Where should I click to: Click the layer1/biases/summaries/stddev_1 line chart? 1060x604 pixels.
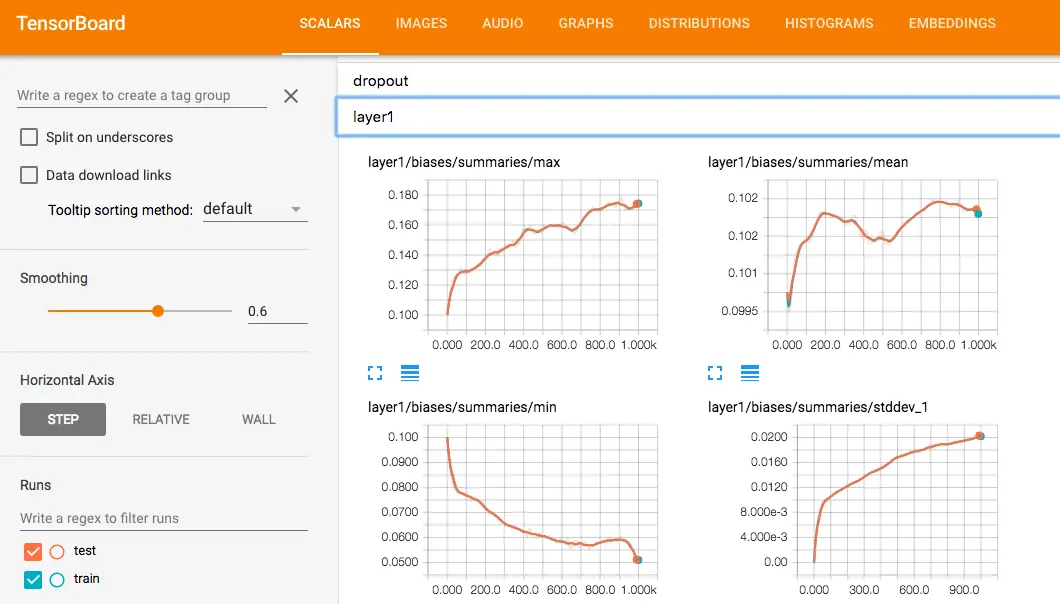coord(896,501)
